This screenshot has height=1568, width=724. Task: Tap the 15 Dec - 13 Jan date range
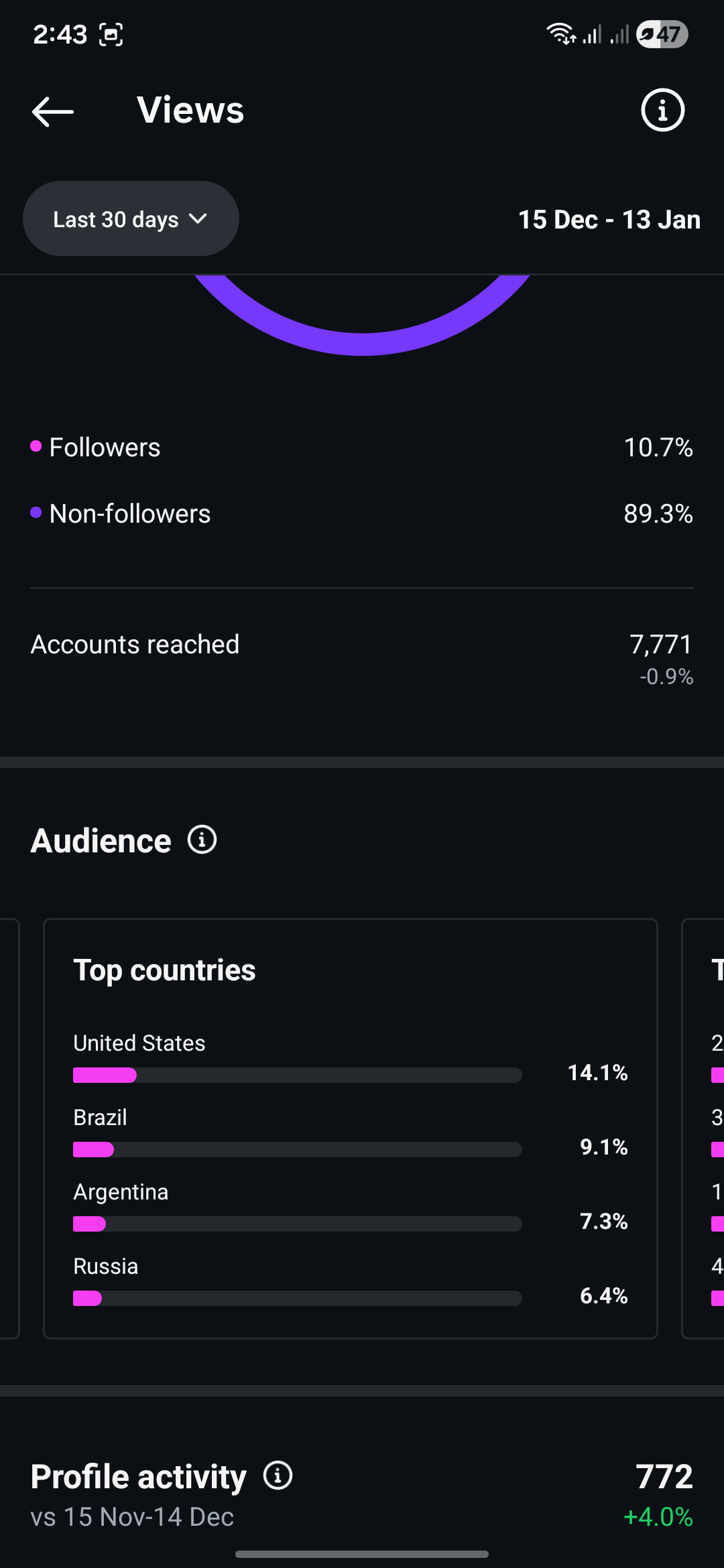pyautogui.click(x=609, y=220)
